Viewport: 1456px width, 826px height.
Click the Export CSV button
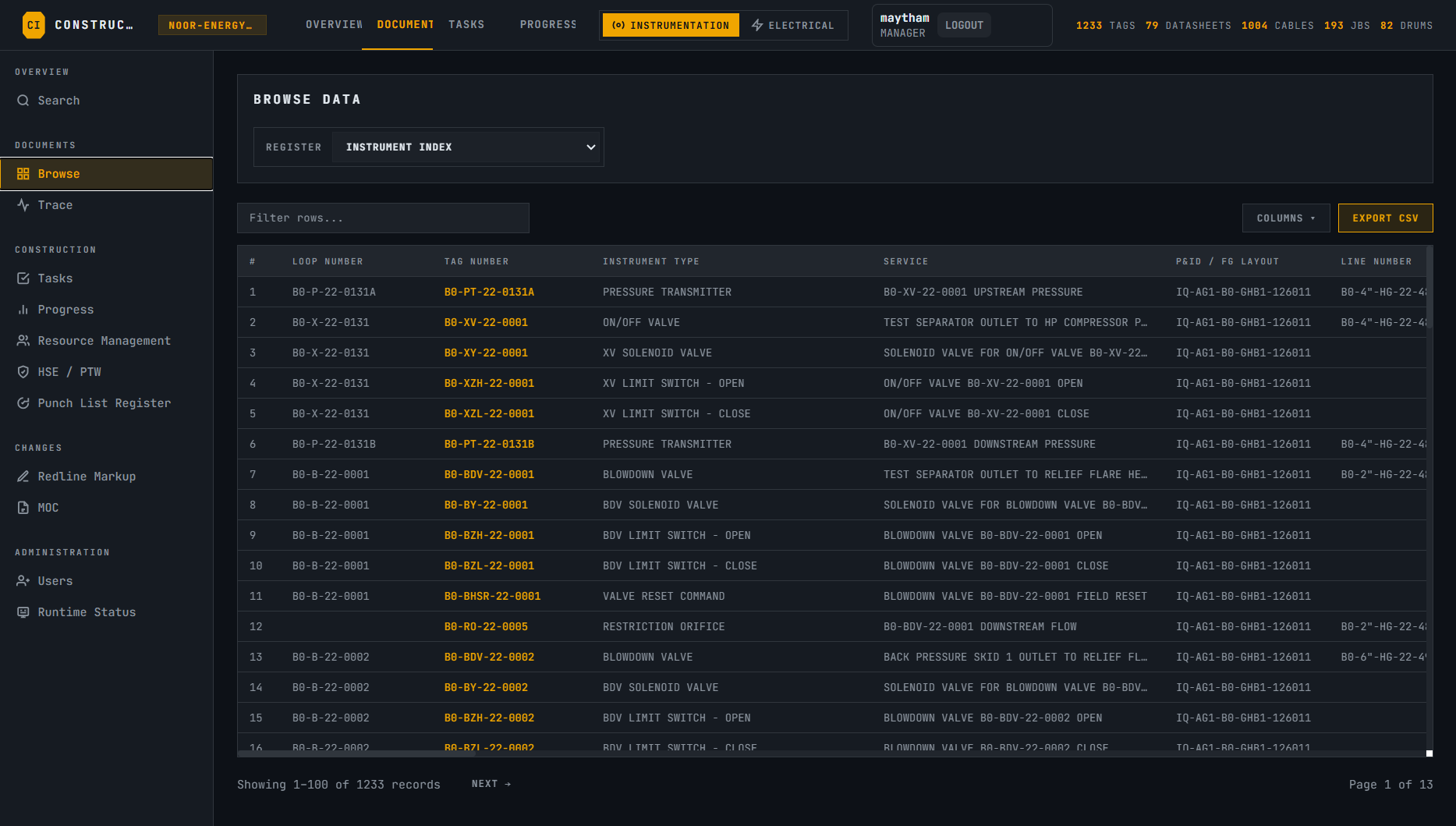1385,218
